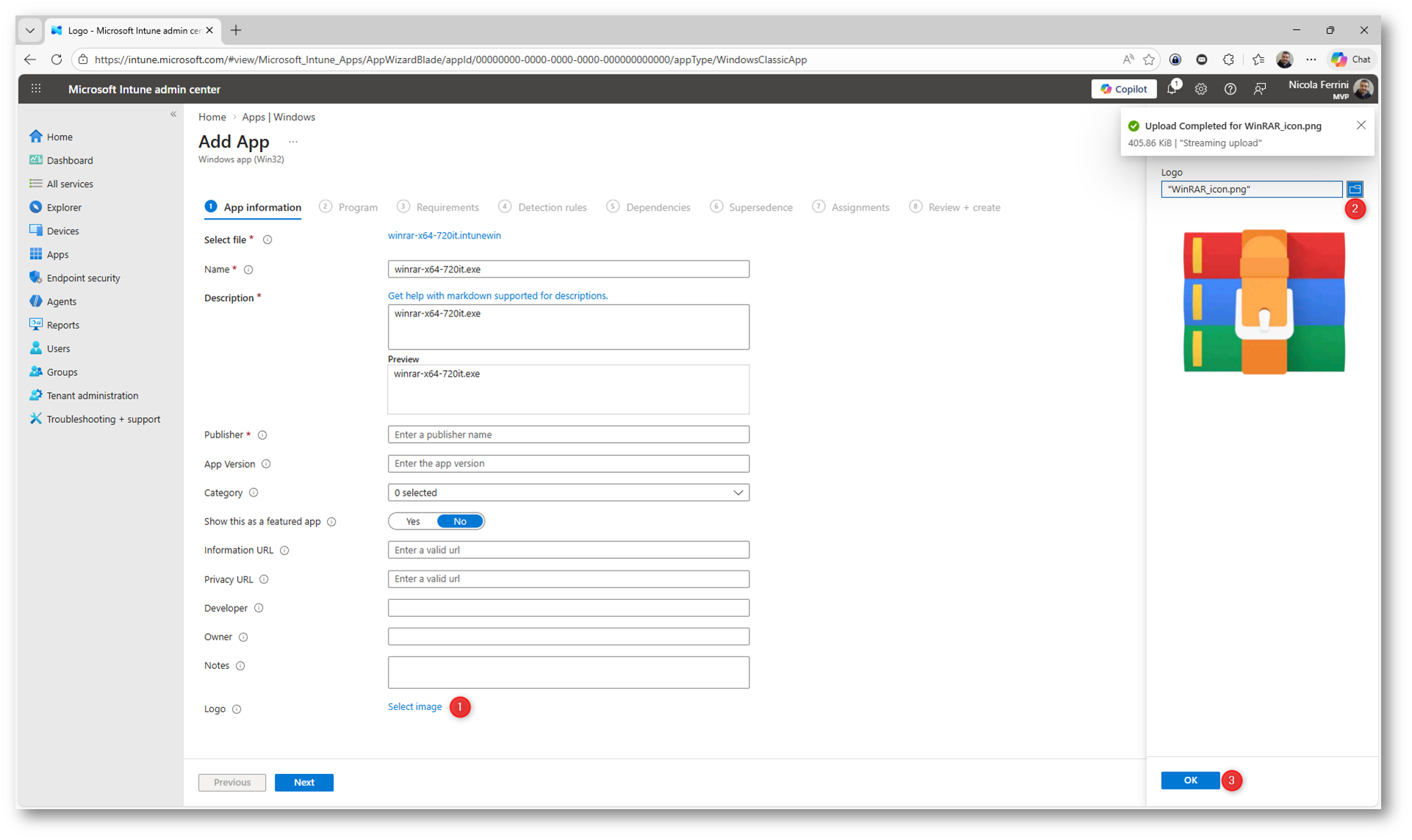Image resolution: width=1412 pixels, height=840 pixels.
Task: Click info icon next to Publisher
Action: pyautogui.click(x=262, y=435)
